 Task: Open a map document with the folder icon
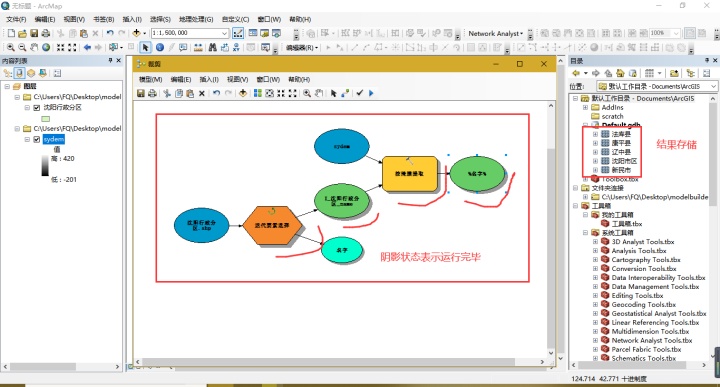pos(22,33)
